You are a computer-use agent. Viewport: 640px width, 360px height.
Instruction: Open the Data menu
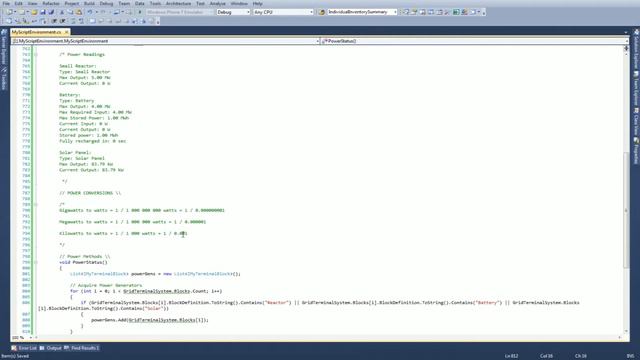pyautogui.click(x=140, y=3)
